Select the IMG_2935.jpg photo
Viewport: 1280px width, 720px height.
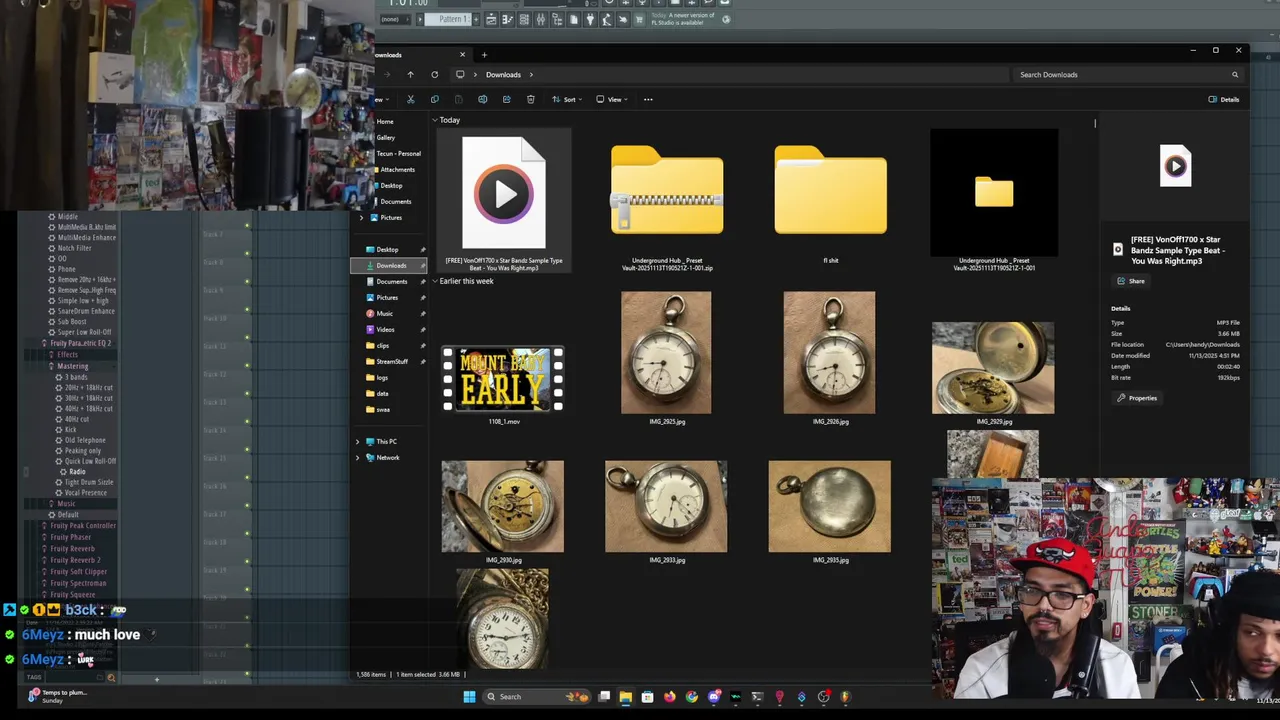829,506
